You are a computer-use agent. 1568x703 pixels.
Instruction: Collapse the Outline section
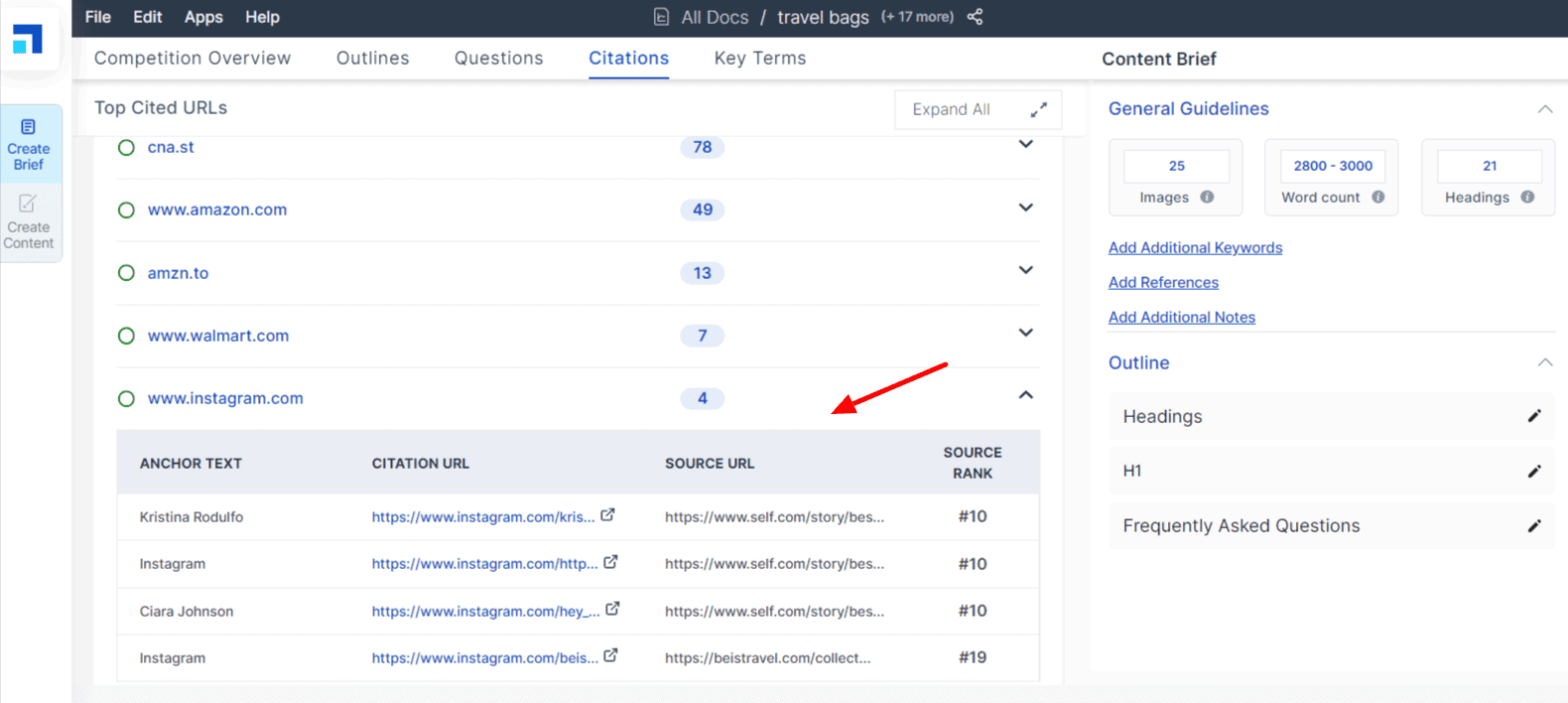[x=1545, y=362]
